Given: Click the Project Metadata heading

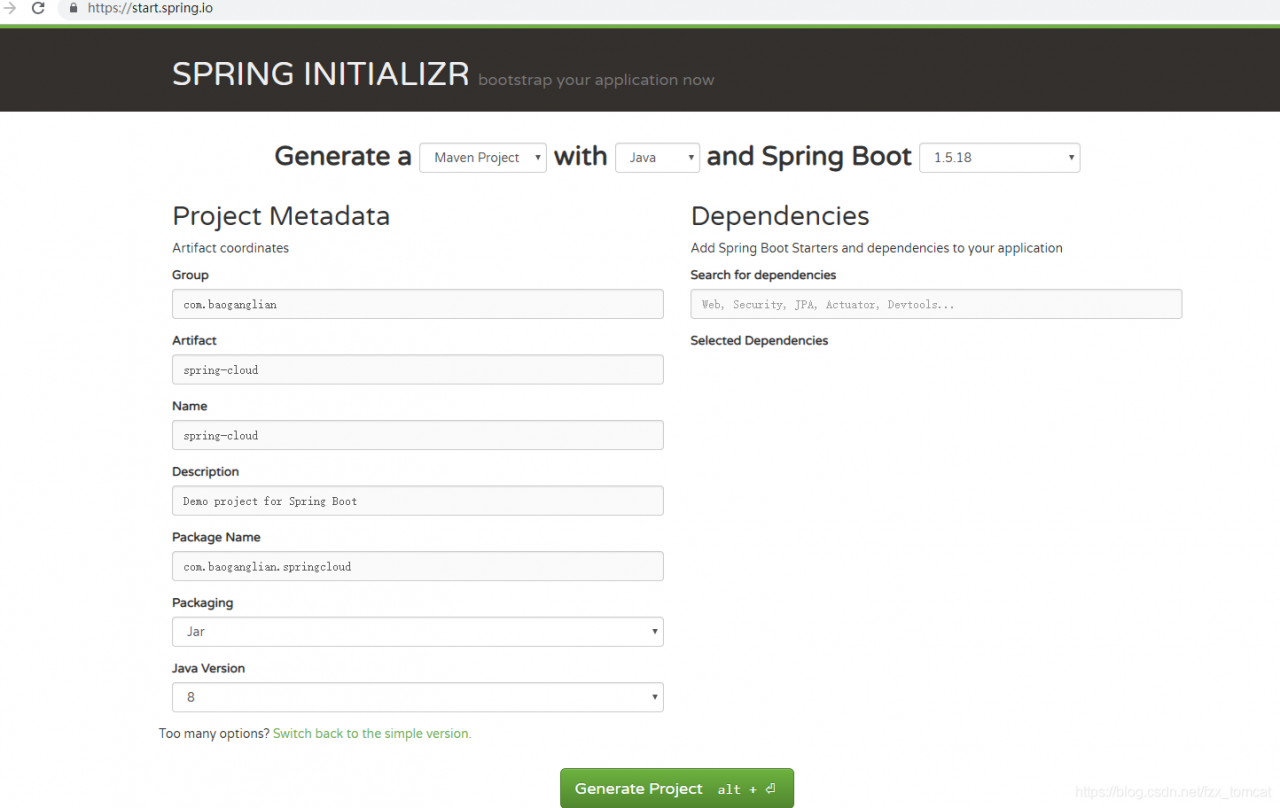Looking at the screenshot, I should click(x=281, y=216).
